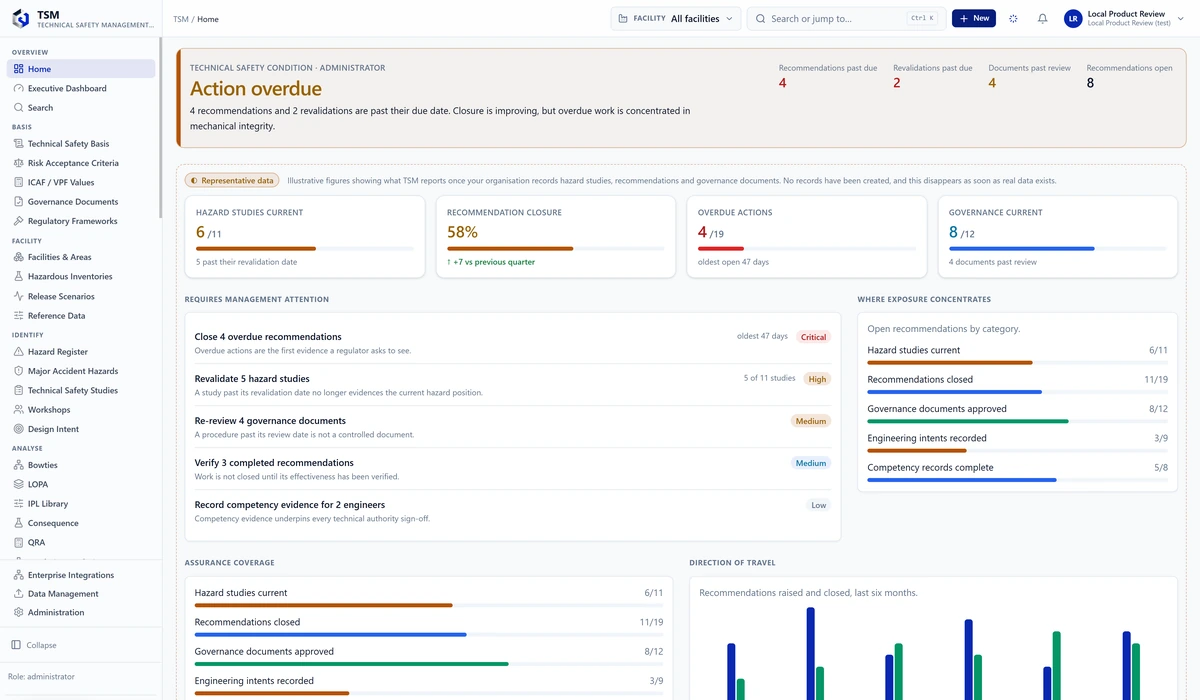Screen dimensions: 1200x700
Task: Click the Governance Current card
Action: pyautogui.click(x=1058, y=237)
